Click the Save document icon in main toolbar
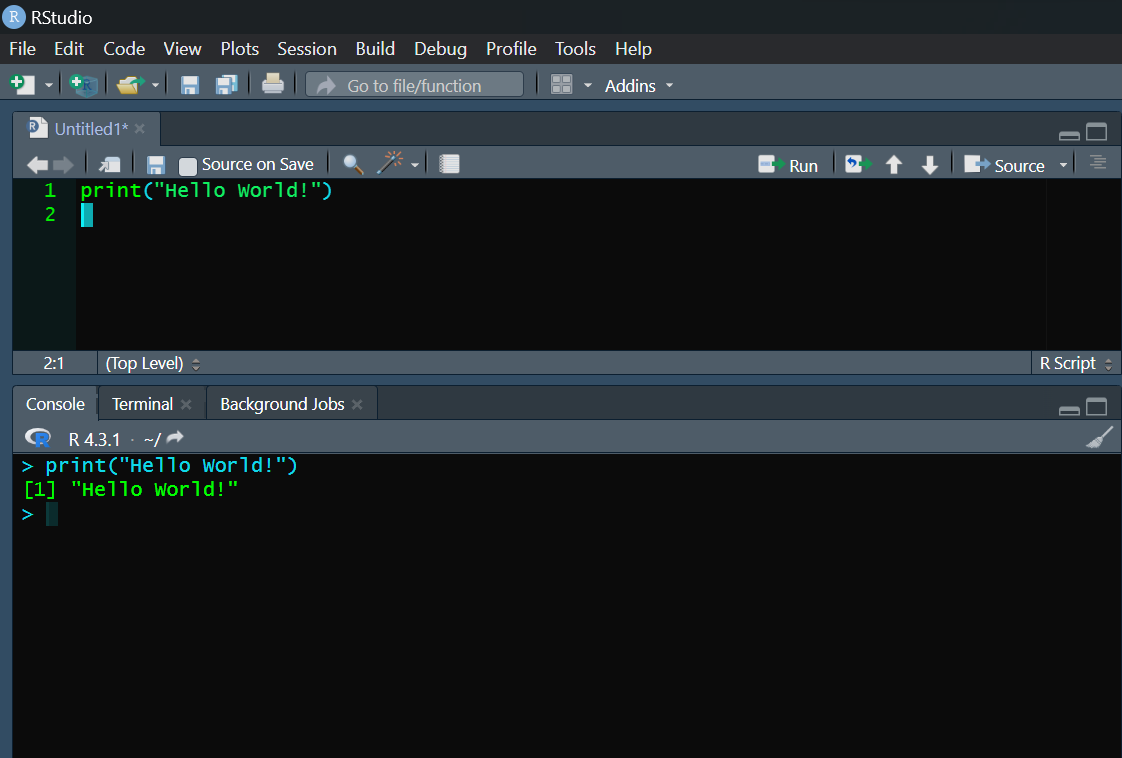The height and width of the screenshot is (758, 1122). click(190, 85)
